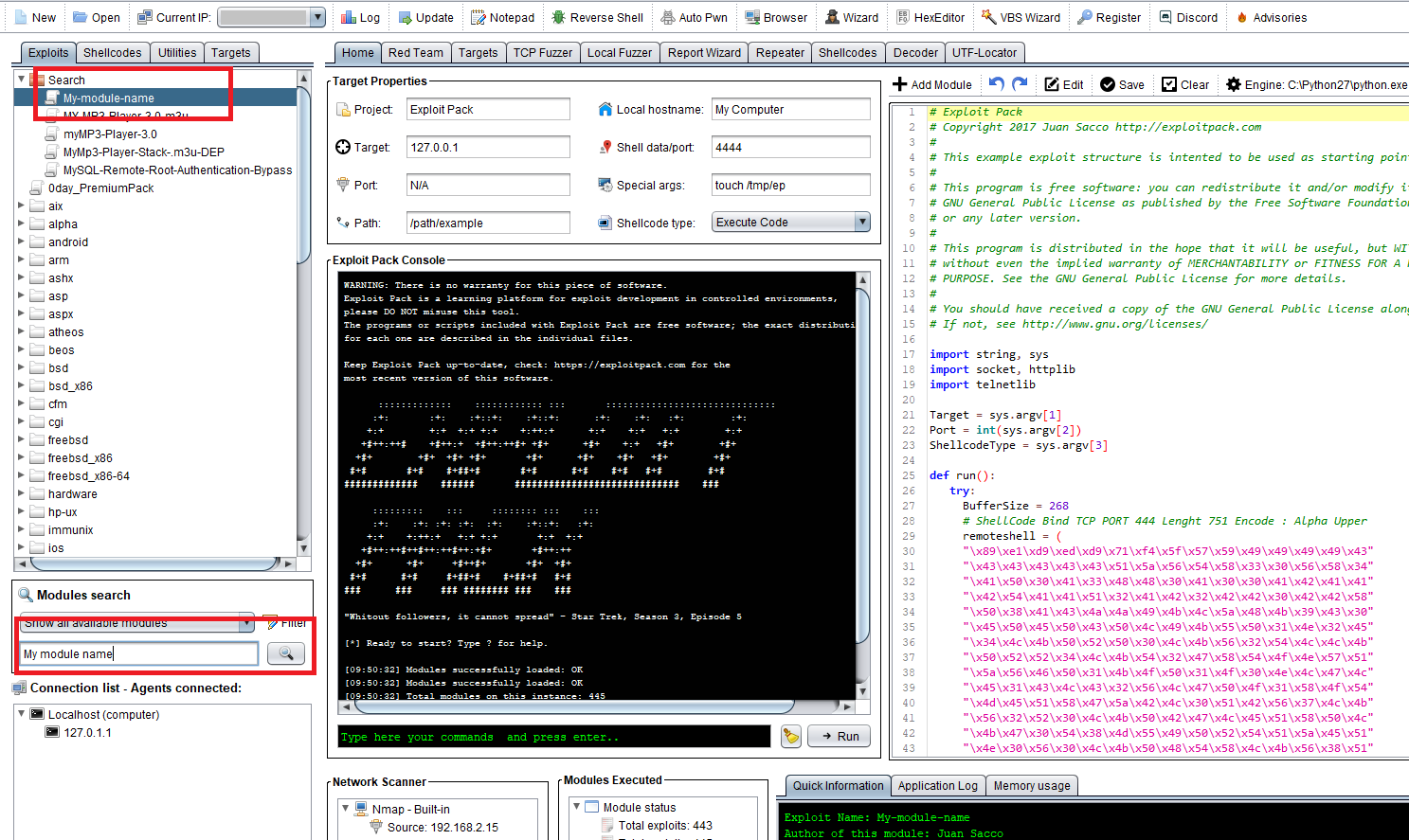Click the Run command button
1409x840 pixels.
pyautogui.click(x=839, y=736)
